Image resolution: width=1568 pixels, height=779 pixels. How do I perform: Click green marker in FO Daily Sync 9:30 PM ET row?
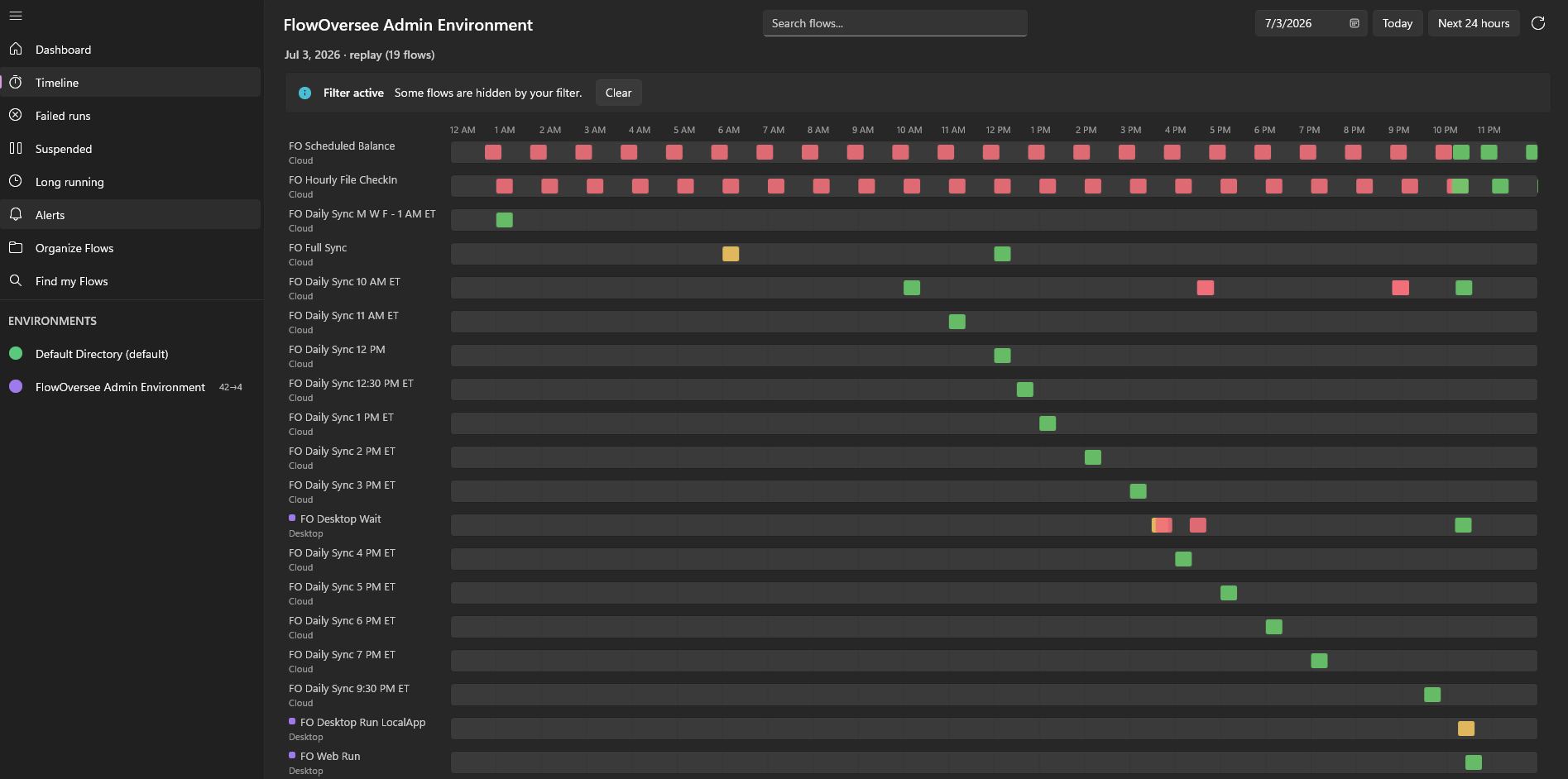(x=1432, y=695)
